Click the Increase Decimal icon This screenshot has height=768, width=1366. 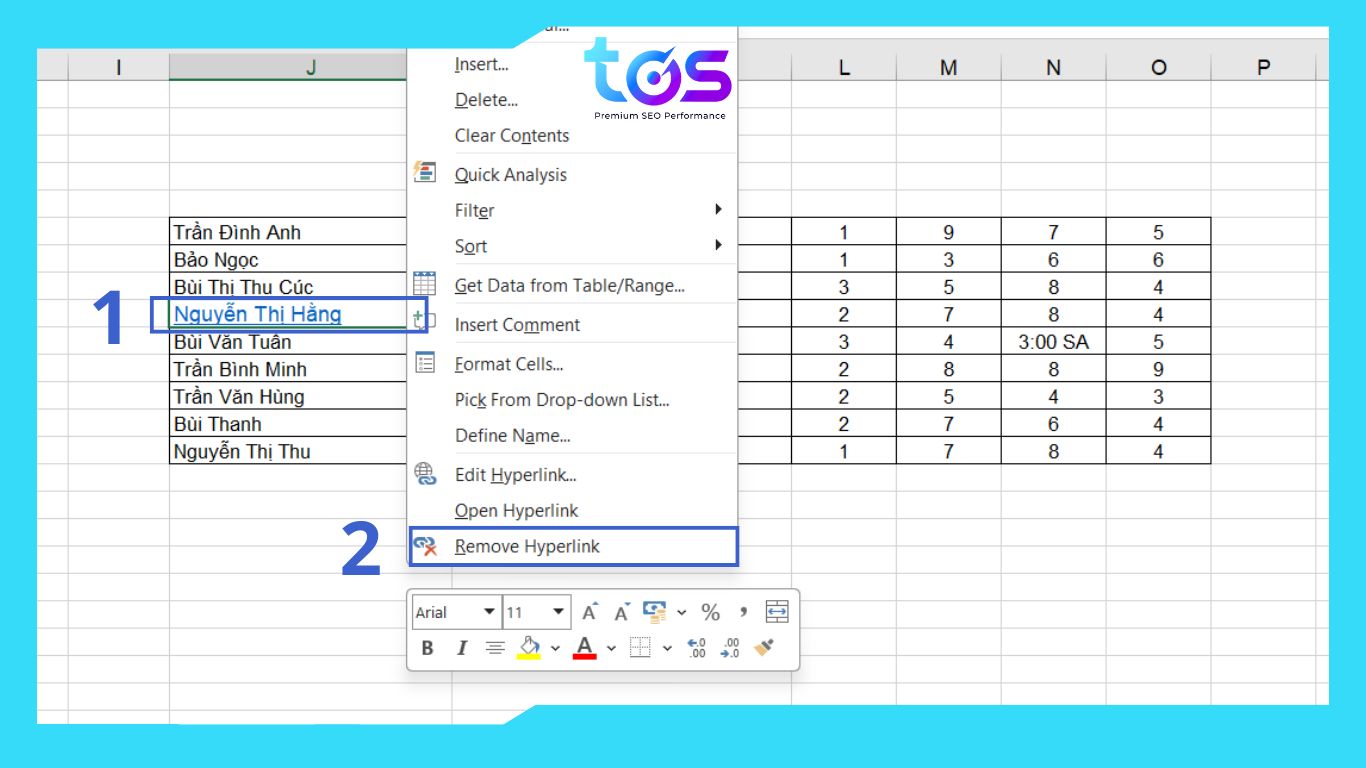point(697,648)
